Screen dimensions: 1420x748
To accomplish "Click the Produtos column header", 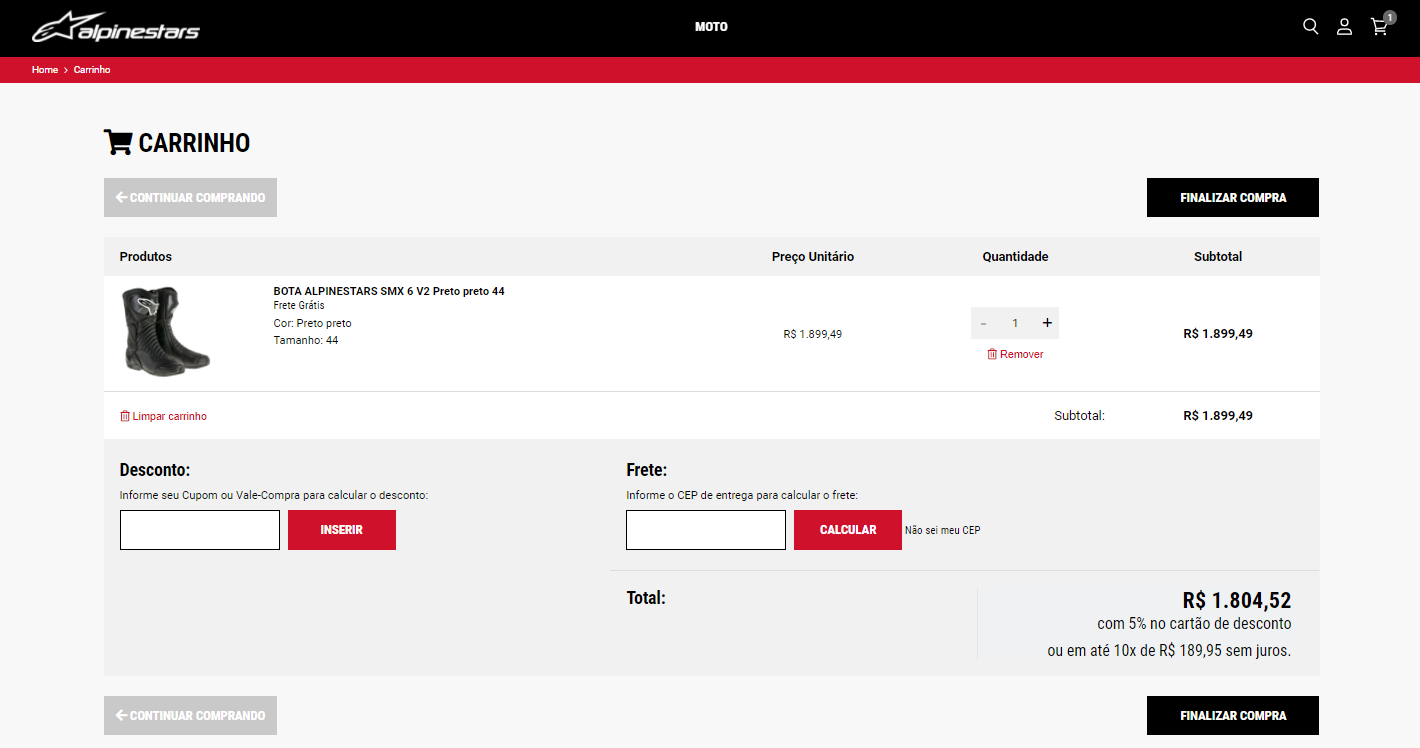I will coord(146,257).
